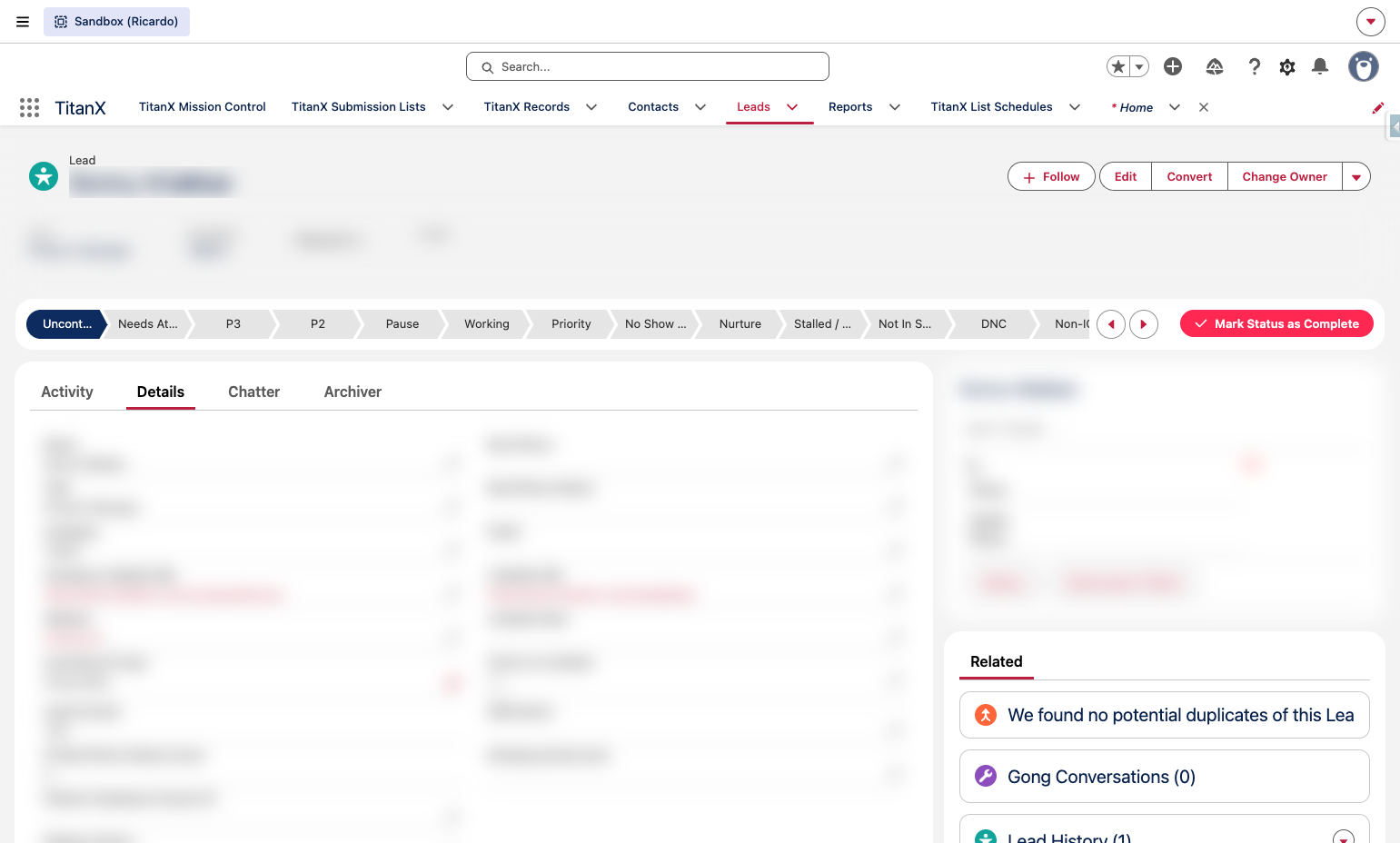
Task: Open Gong Conversations (0) related list
Action: coord(1101,777)
